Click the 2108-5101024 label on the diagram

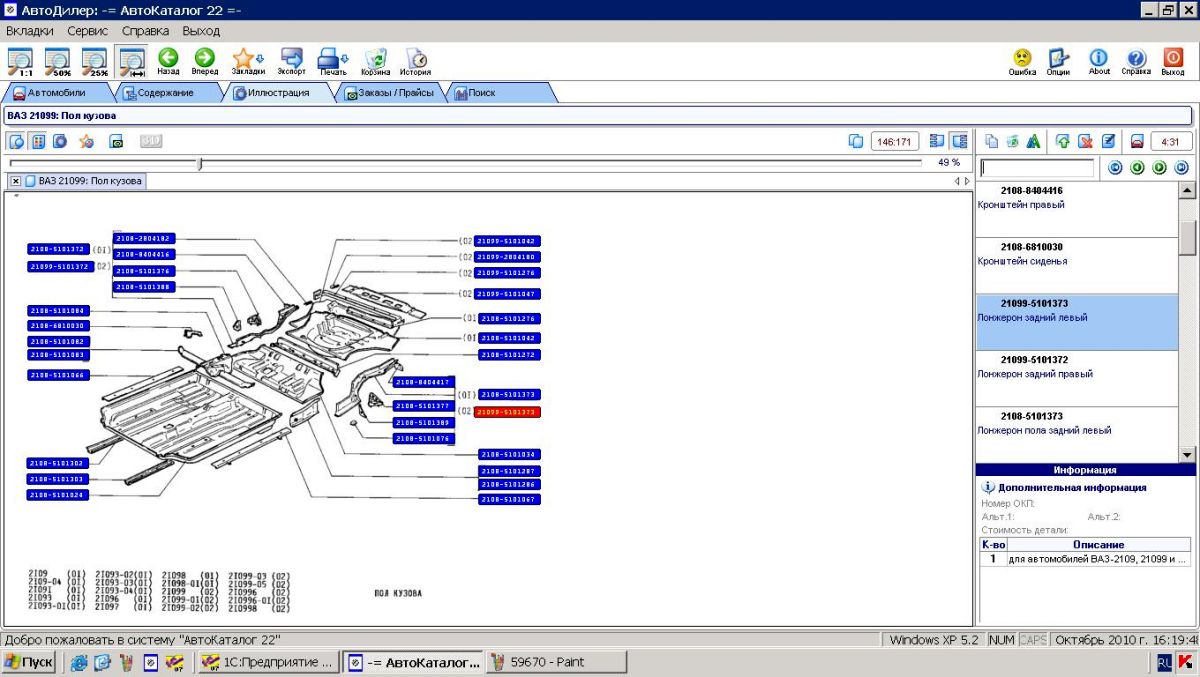tap(58, 495)
